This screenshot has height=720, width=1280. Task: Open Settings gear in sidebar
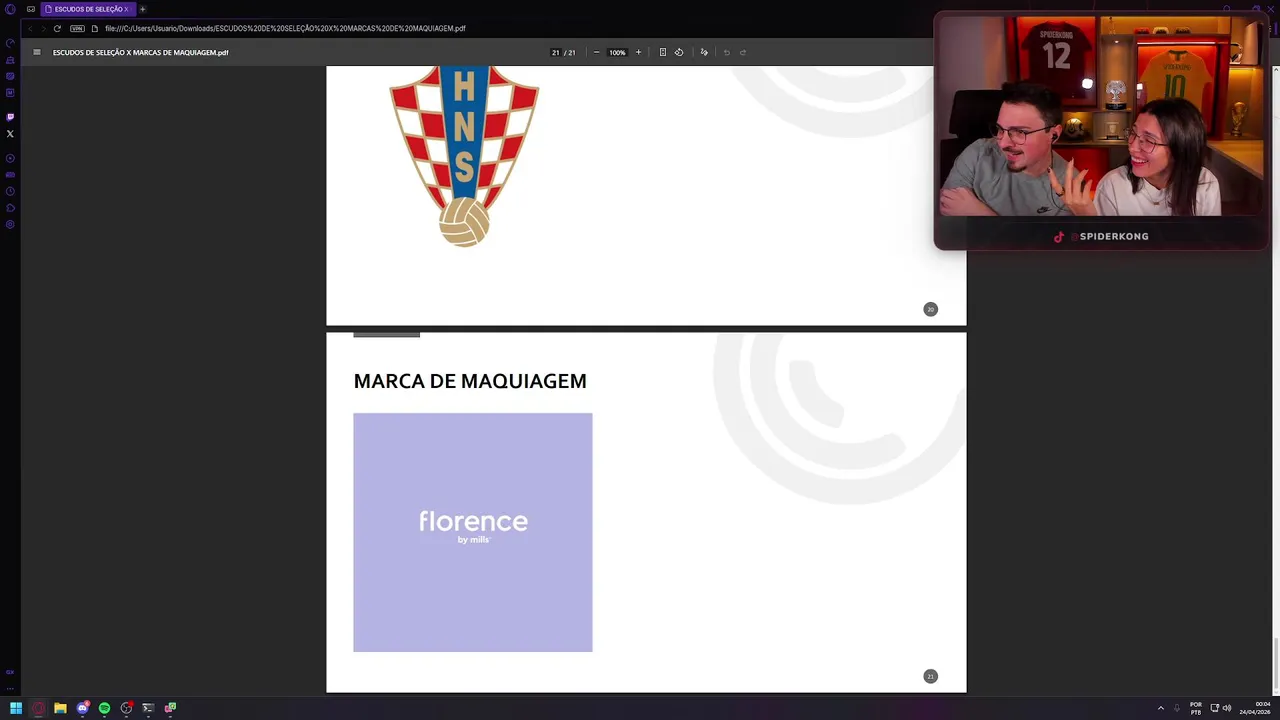(10, 224)
